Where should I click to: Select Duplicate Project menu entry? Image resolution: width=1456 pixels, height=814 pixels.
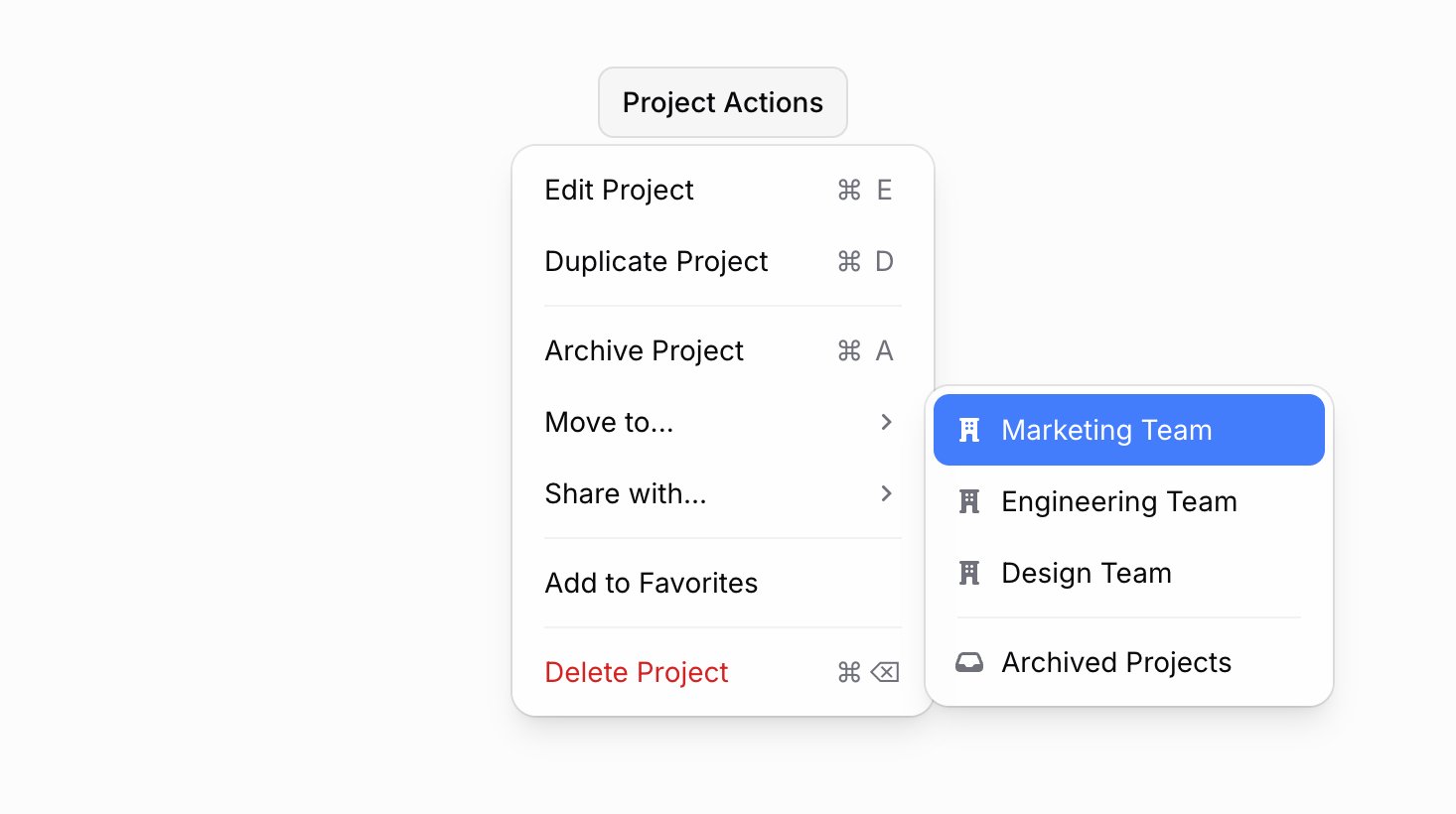[x=656, y=261]
